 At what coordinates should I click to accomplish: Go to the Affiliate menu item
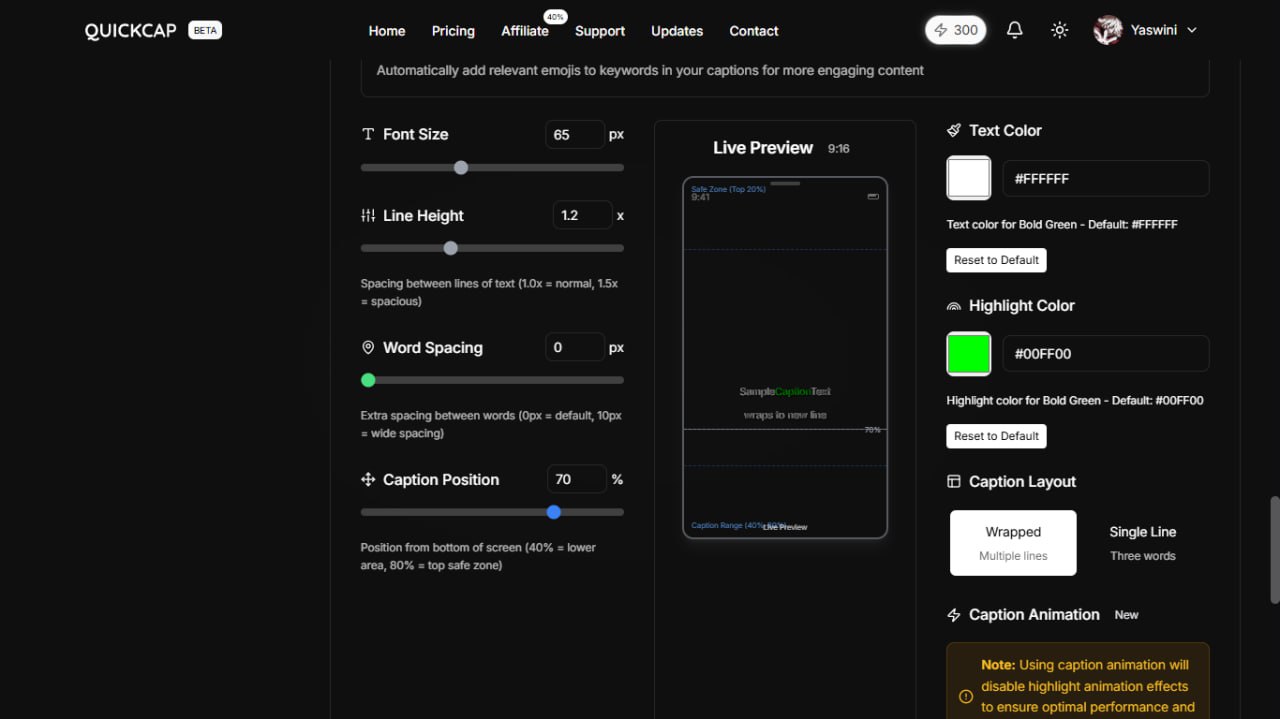525,31
